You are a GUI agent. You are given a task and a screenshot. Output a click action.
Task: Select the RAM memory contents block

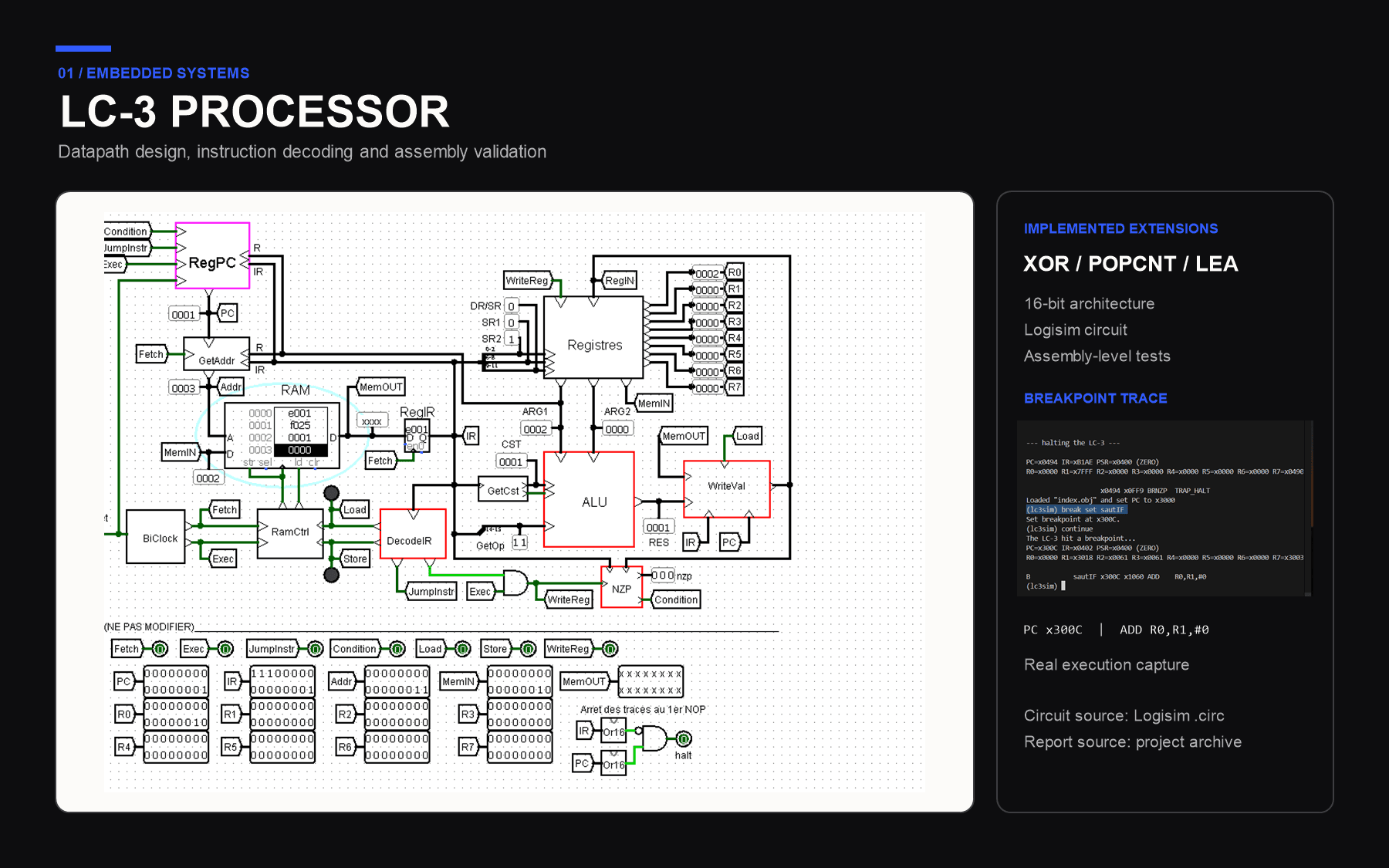click(x=282, y=436)
